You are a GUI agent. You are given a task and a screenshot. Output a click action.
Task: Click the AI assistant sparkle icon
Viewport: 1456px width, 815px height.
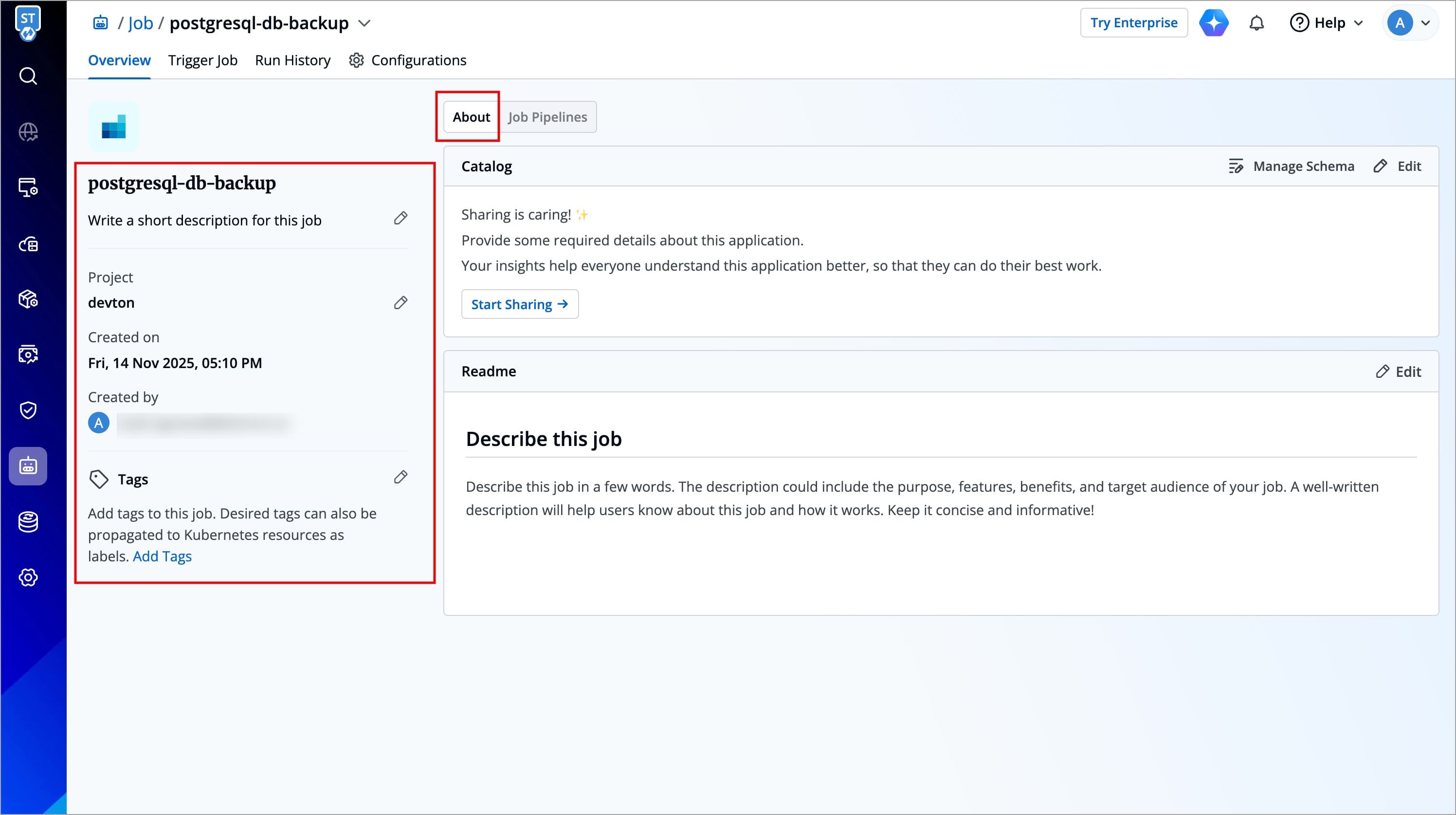(x=1214, y=23)
